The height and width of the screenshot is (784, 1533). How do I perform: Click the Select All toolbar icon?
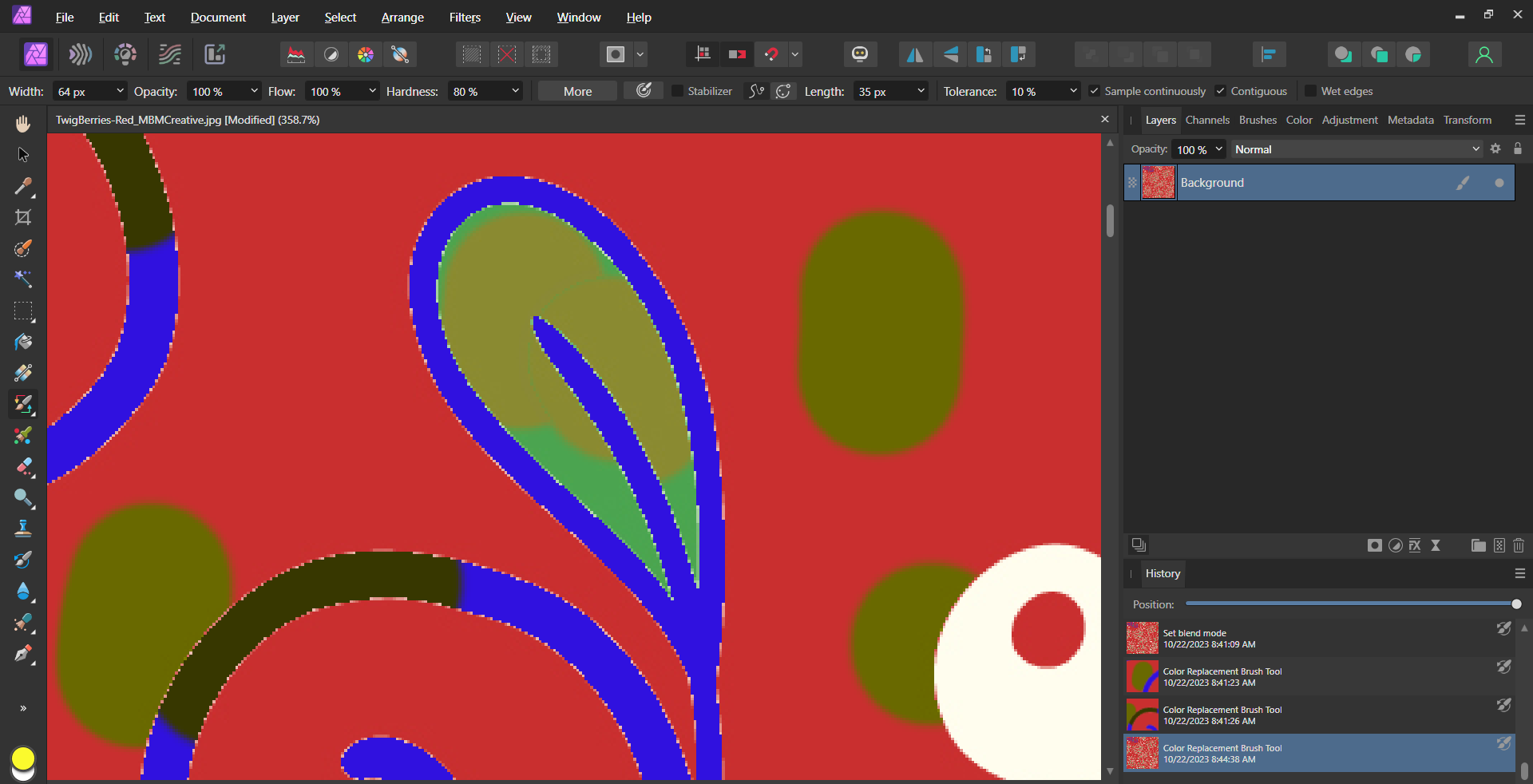point(472,54)
